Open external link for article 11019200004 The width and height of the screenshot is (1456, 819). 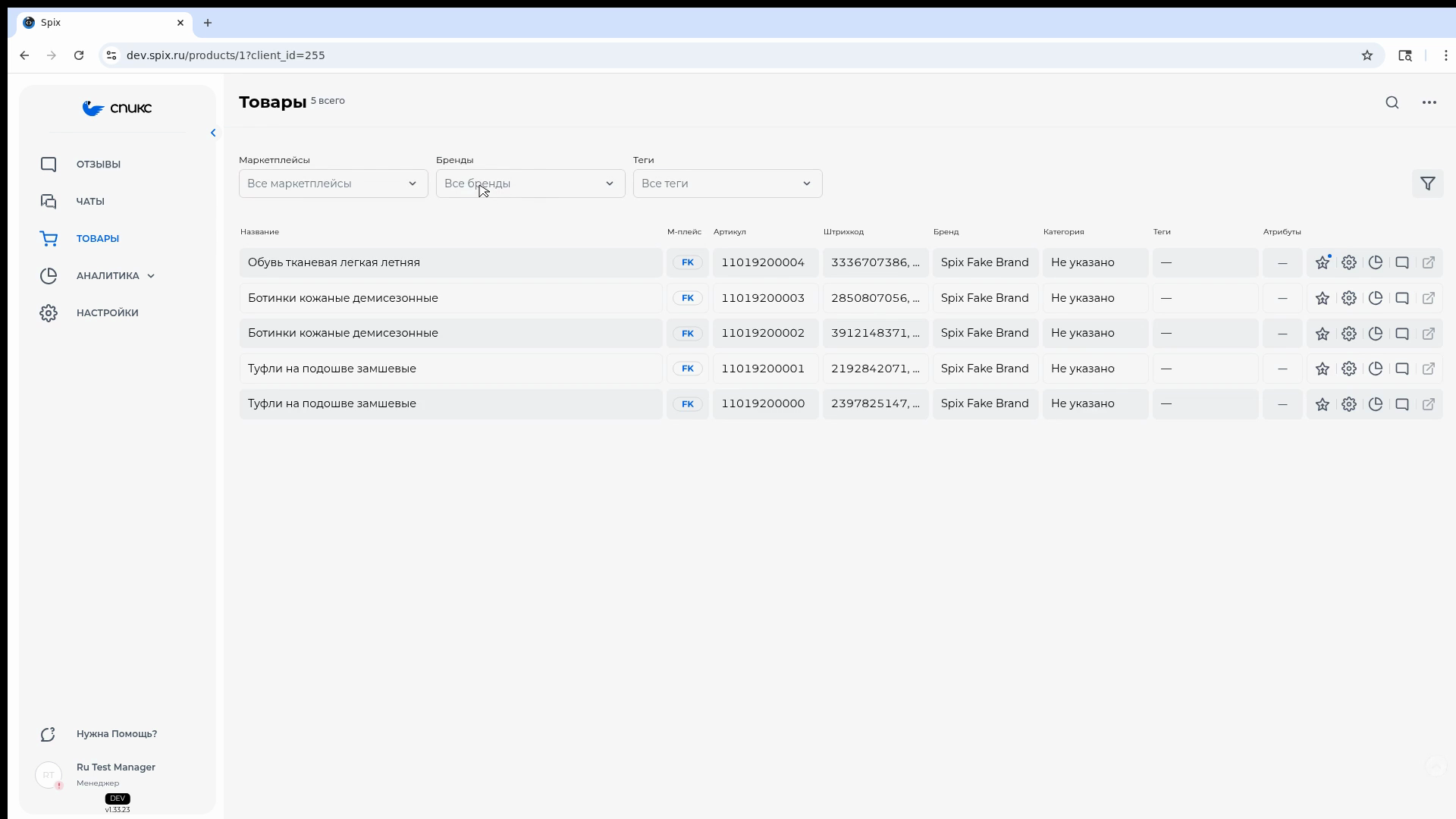(x=1429, y=262)
